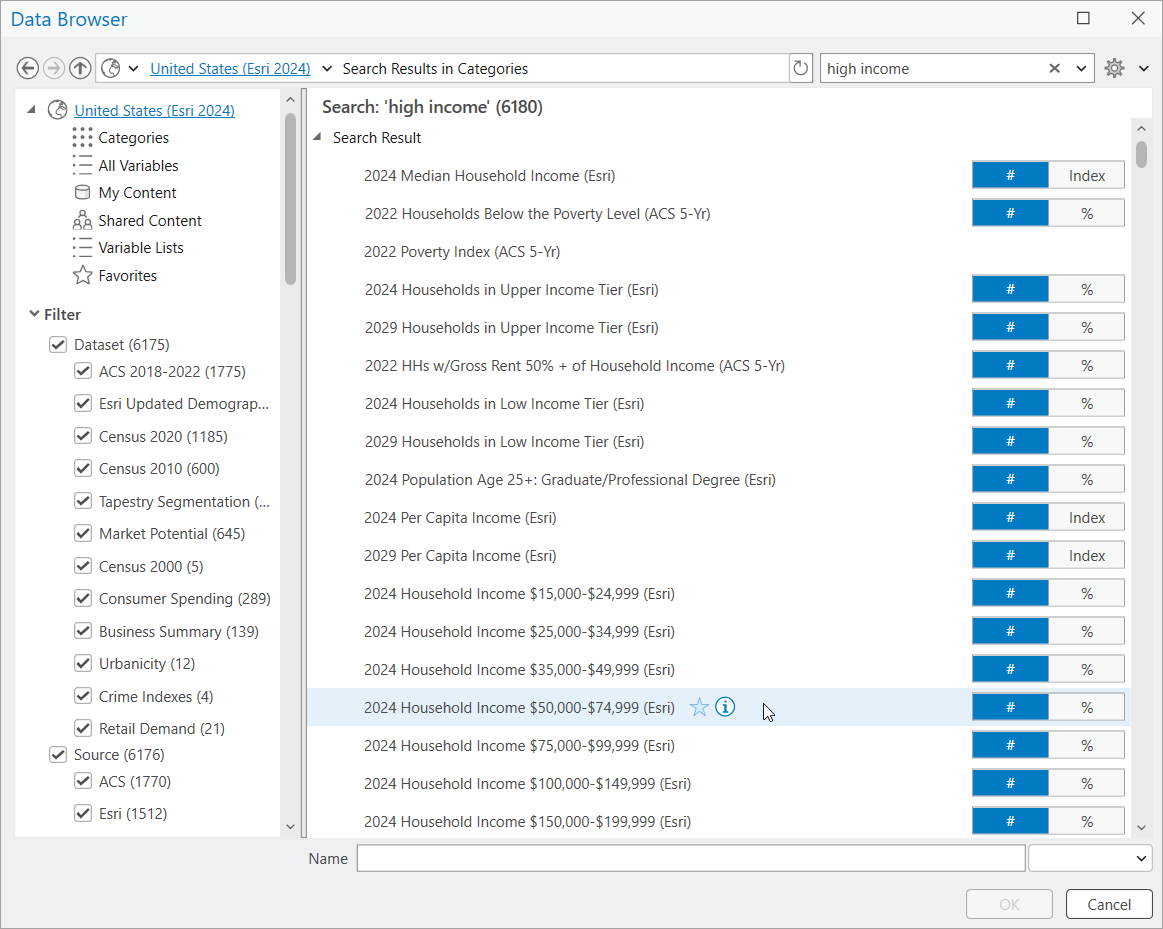Uncheck the ACS 2018-2022 dataset filter
The width and height of the screenshot is (1163, 929).
82,371
